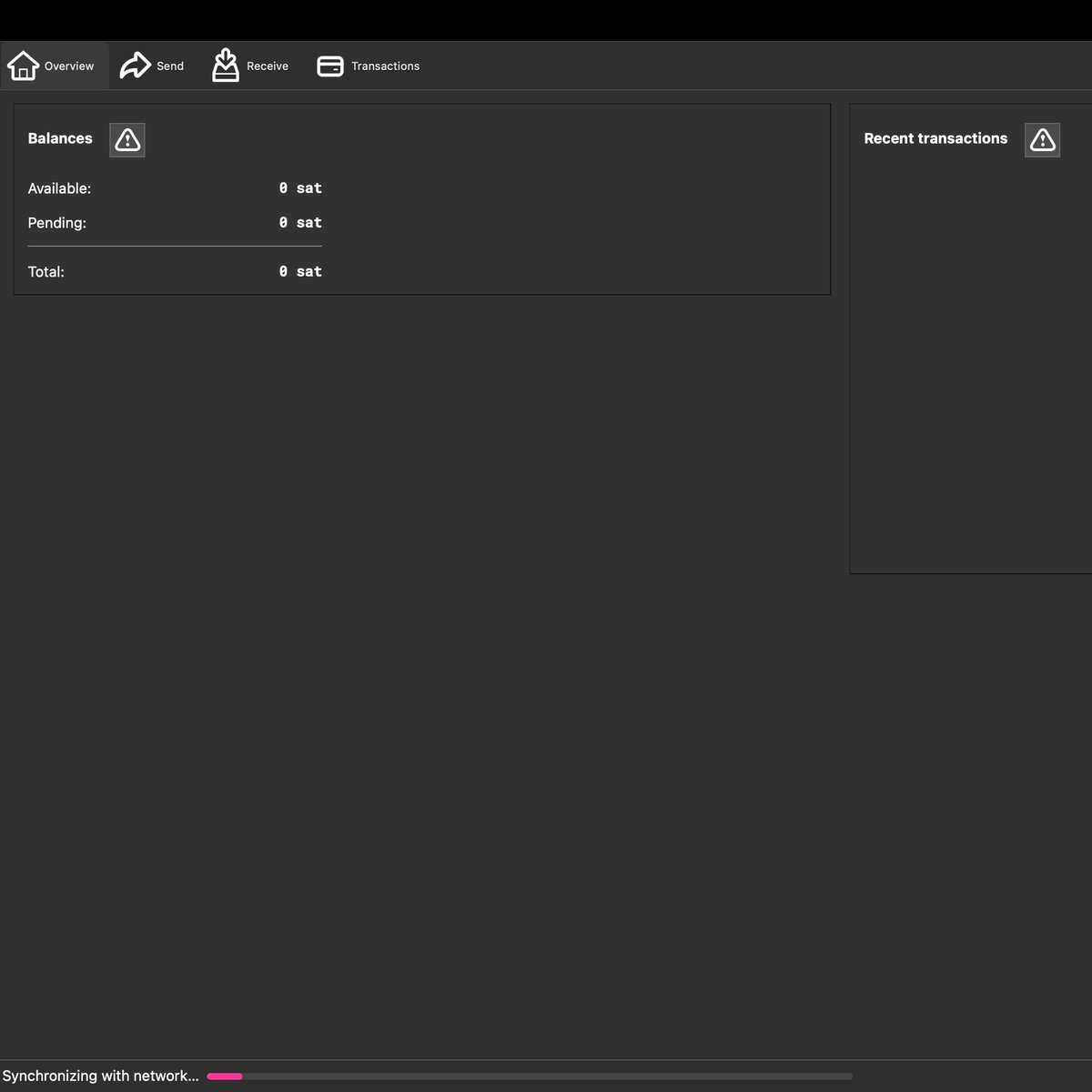Select the Total balance value '0 sat'
The image size is (1092, 1092).
(300, 271)
